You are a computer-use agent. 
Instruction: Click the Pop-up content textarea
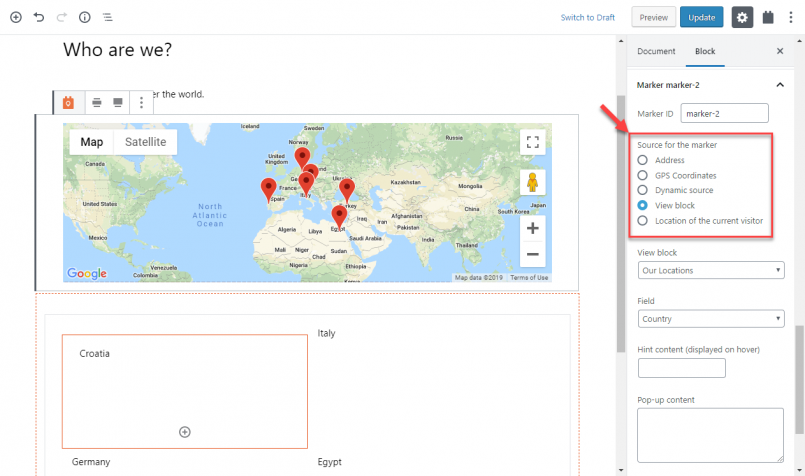click(x=711, y=435)
